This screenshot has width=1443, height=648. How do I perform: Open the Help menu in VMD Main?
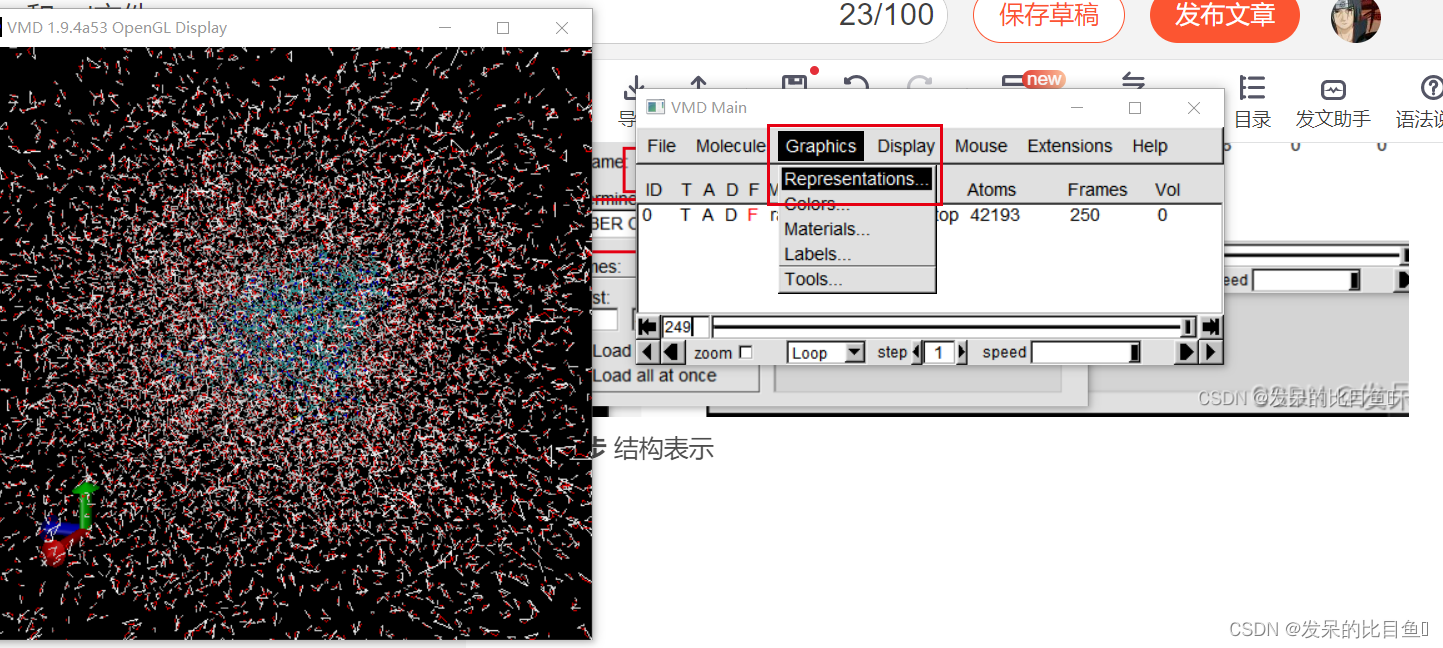tap(1150, 146)
